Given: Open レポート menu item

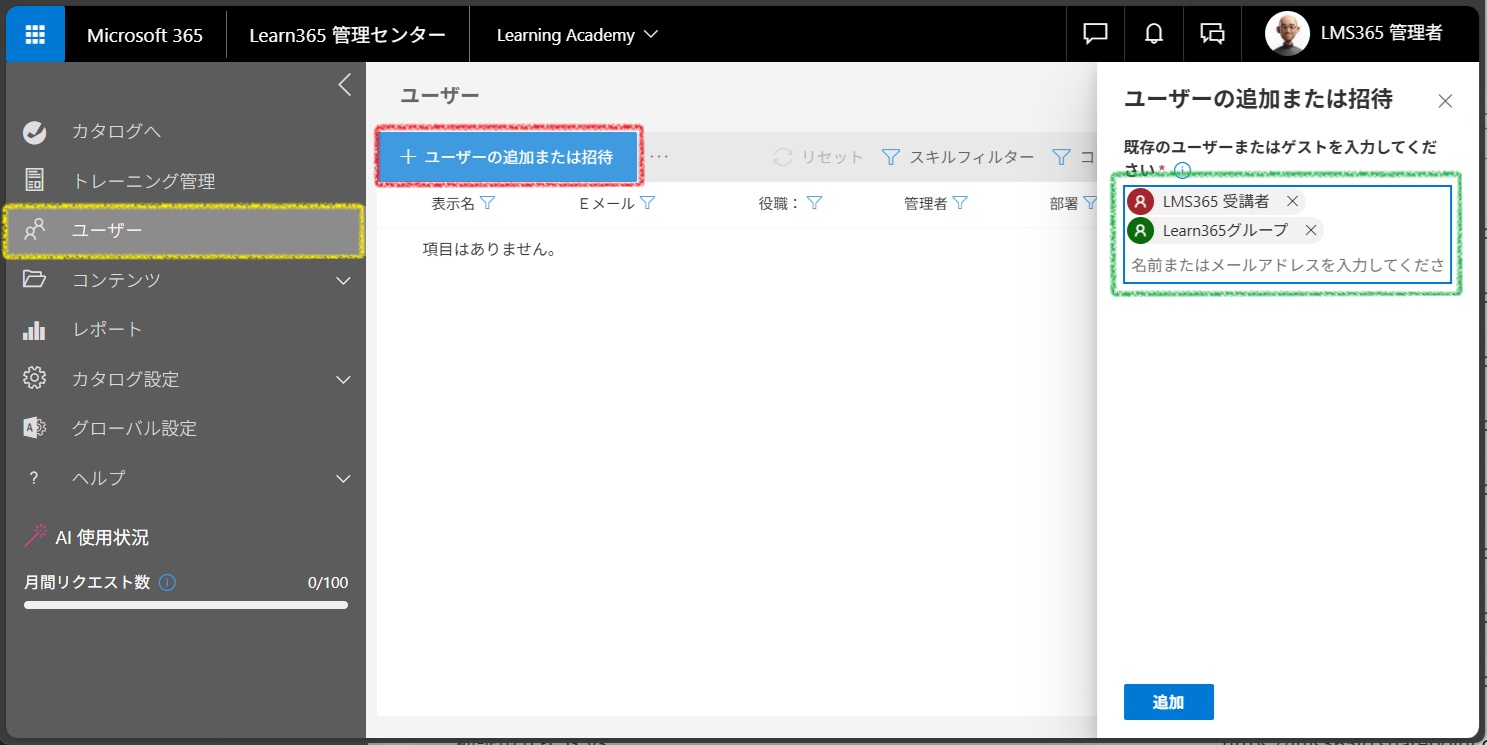Looking at the screenshot, I should click(107, 330).
